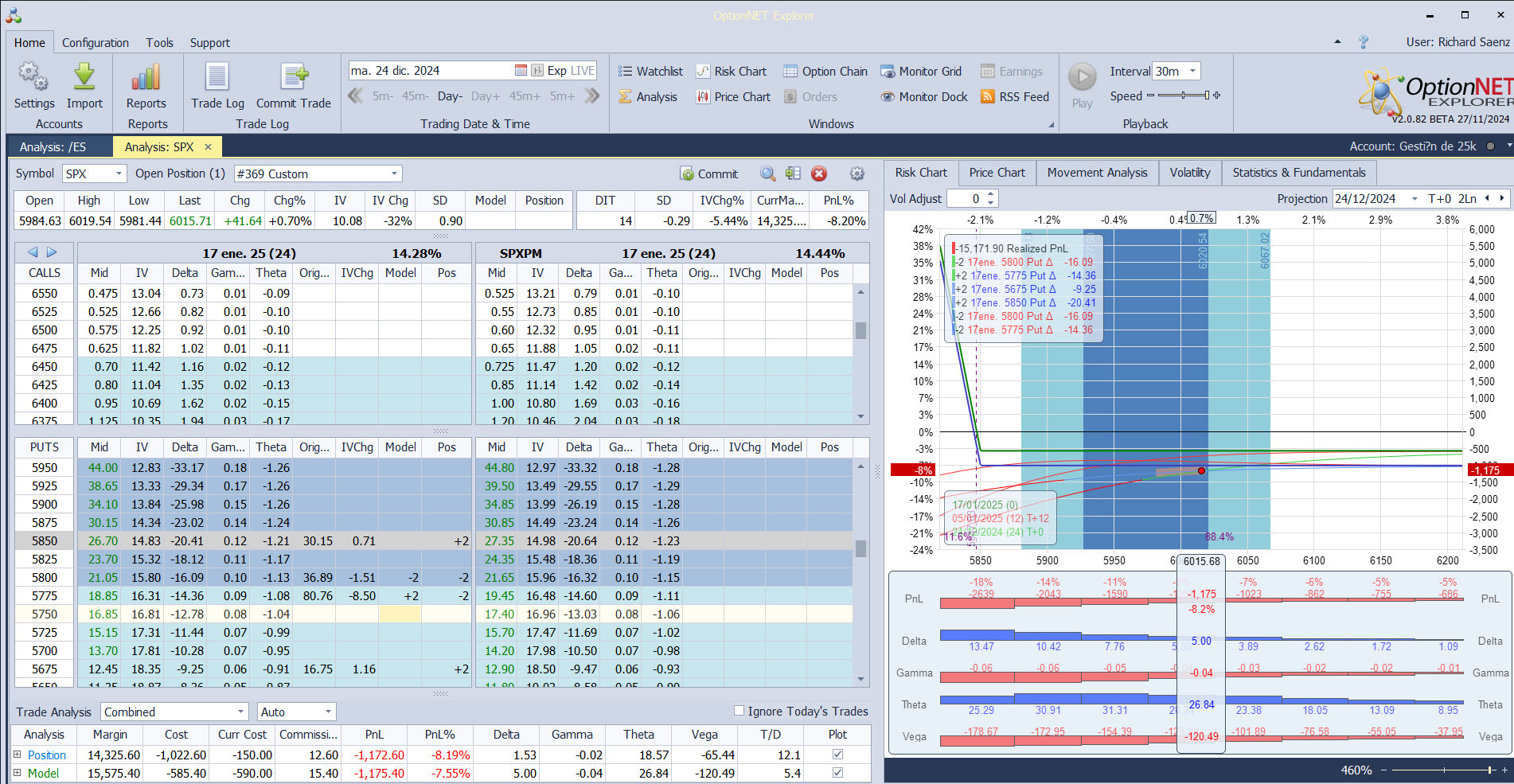This screenshot has height=784, width=1514.
Task: Switch to the Volatility tab
Action: [x=1189, y=173]
